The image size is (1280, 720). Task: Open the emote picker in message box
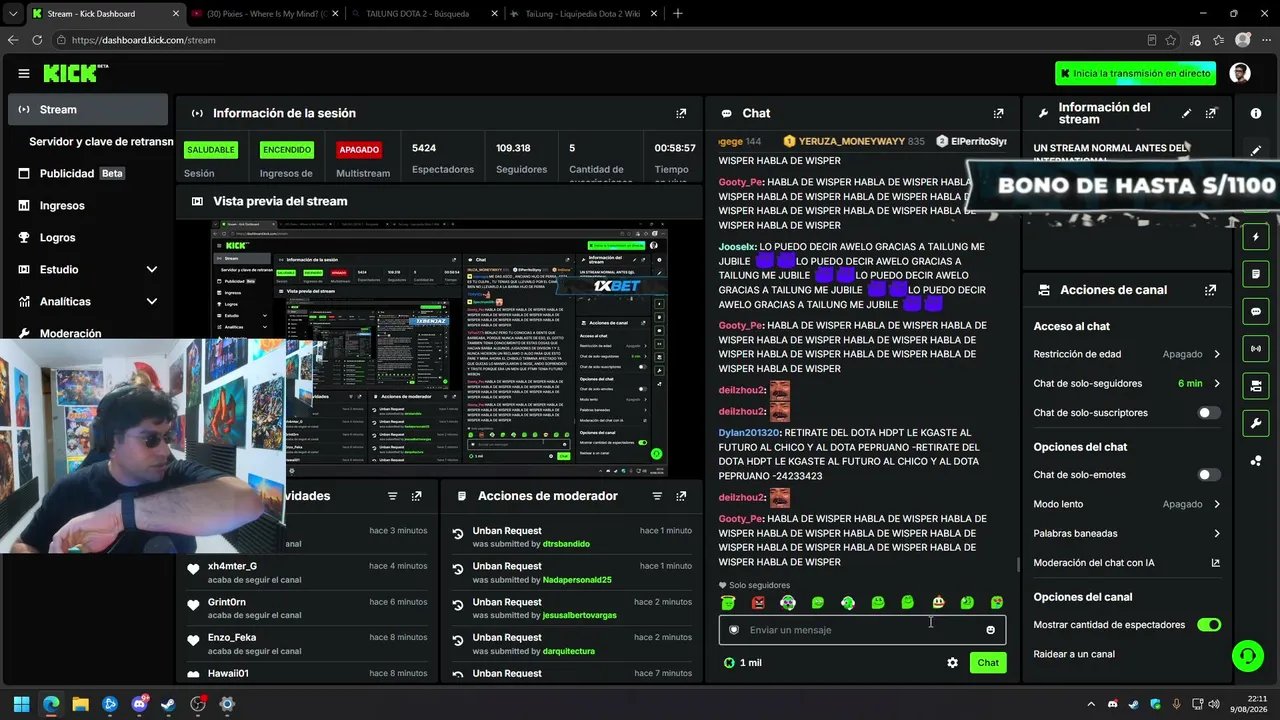(990, 630)
